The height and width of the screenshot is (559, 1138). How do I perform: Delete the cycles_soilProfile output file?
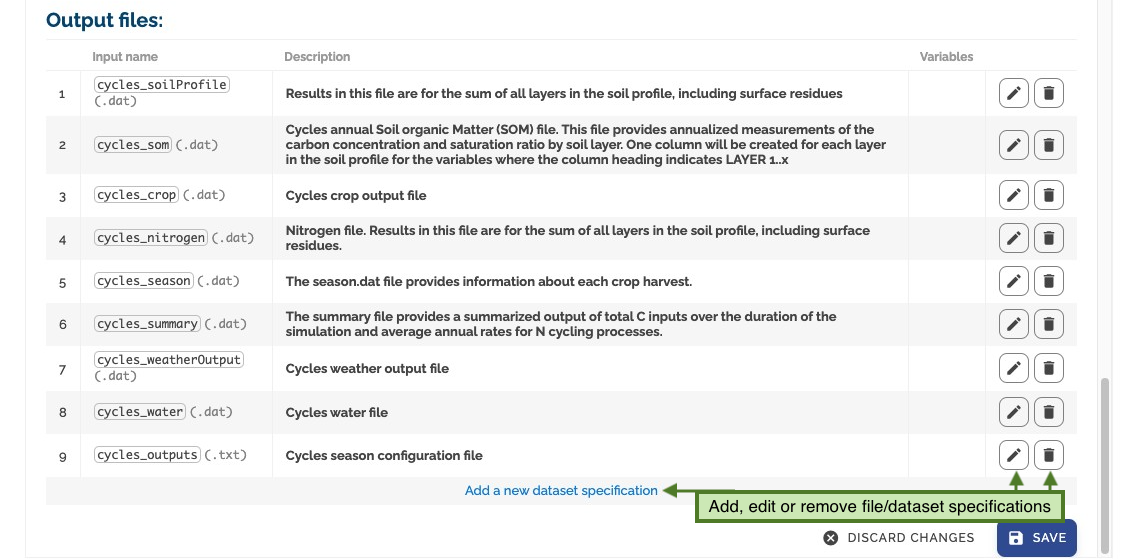pyautogui.click(x=1049, y=93)
